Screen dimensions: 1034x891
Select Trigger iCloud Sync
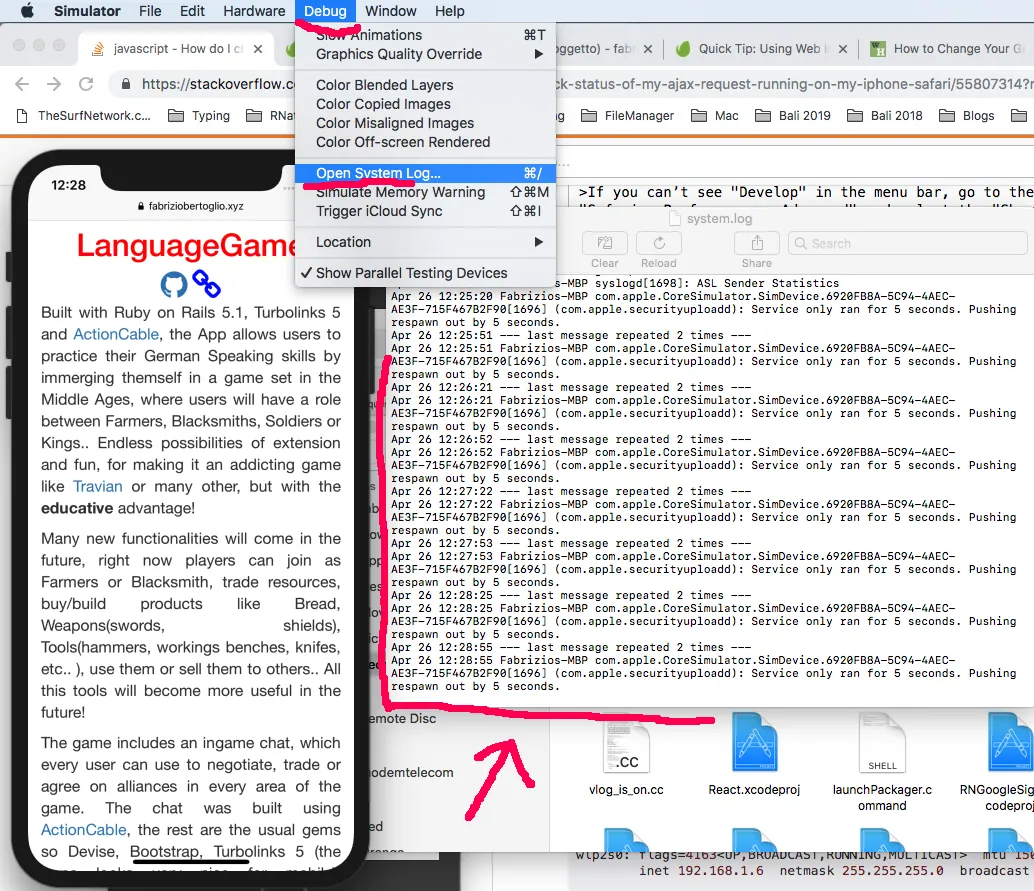(x=425, y=211)
